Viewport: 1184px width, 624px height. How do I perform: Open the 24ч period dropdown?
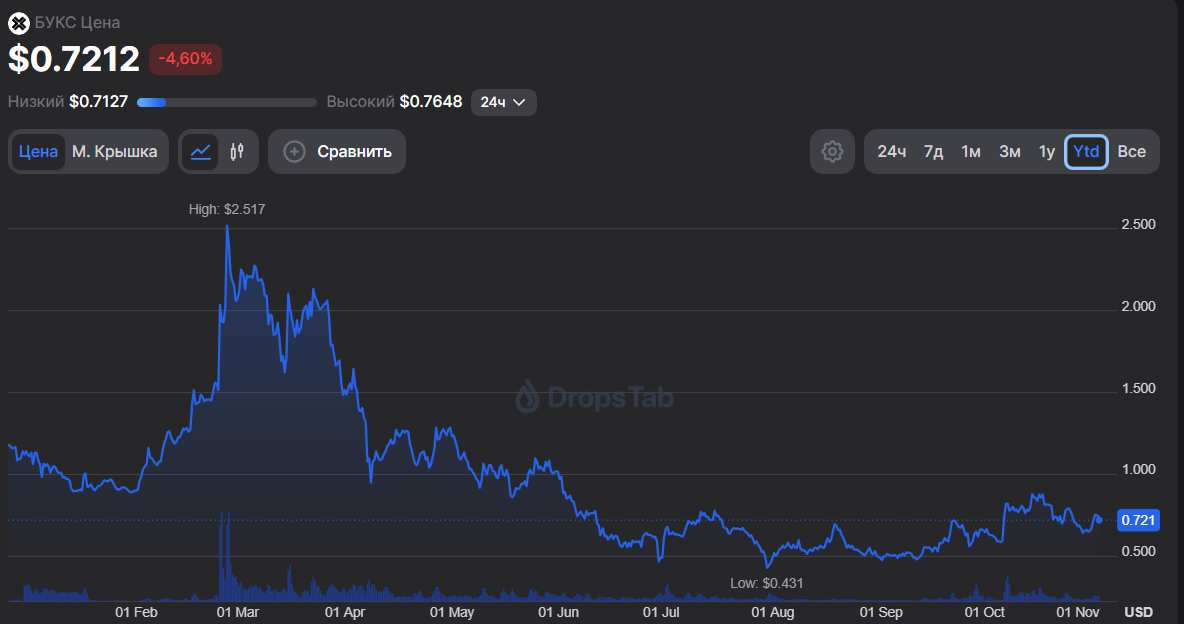[x=504, y=102]
